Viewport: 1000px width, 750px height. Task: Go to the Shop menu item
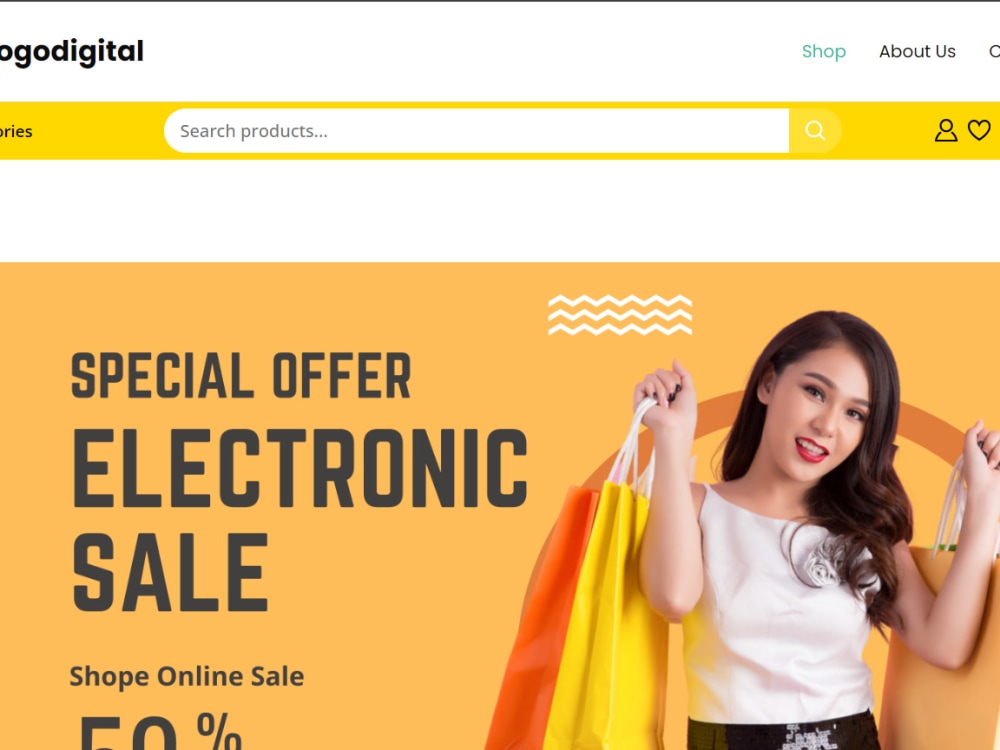pyautogui.click(x=823, y=51)
